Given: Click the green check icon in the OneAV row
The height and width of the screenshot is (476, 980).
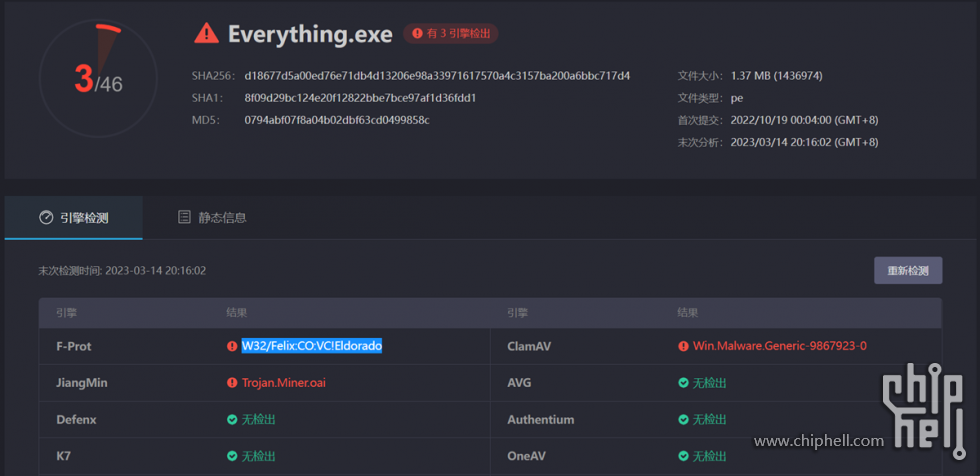Looking at the screenshot, I should click(x=683, y=457).
